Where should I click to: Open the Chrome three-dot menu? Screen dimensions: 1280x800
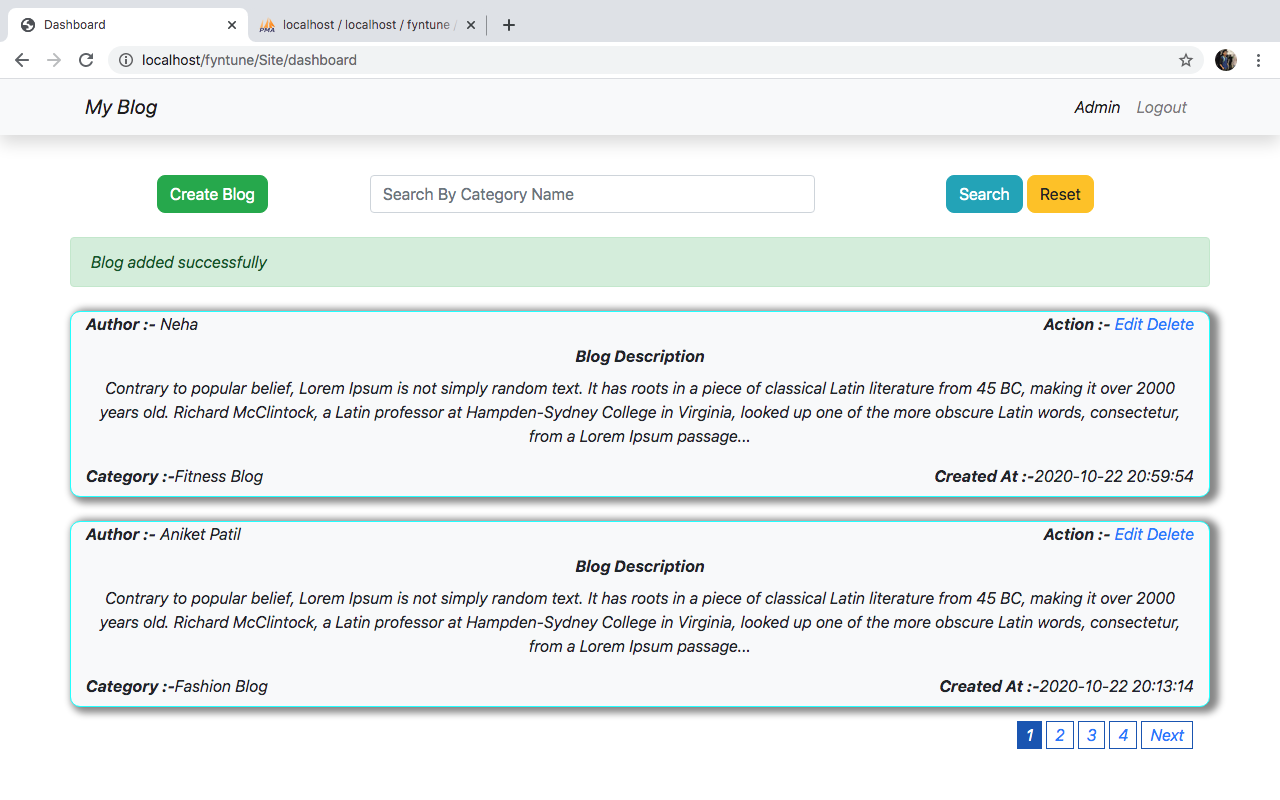1258,60
